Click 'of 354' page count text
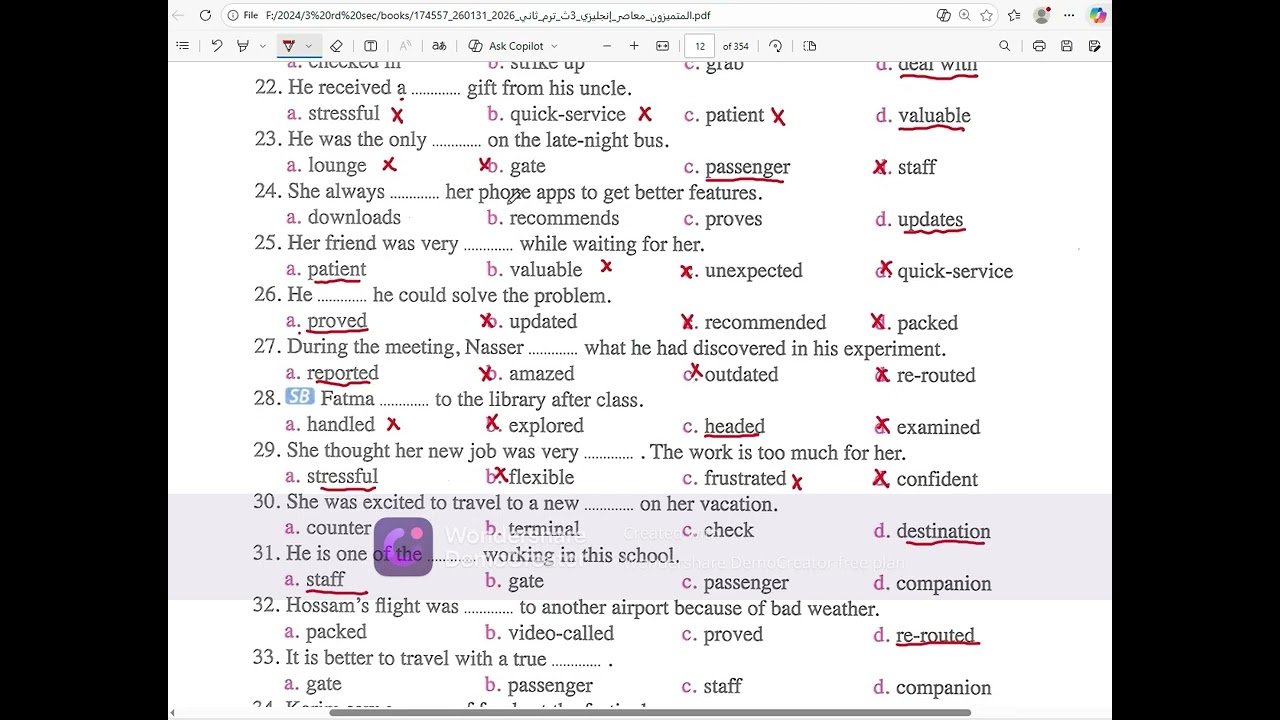This screenshot has width=1280, height=720. (736, 46)
